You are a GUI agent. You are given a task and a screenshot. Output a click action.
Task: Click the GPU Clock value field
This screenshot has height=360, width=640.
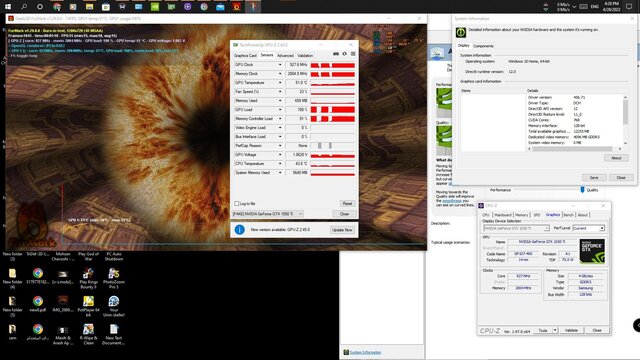point(297,65)
